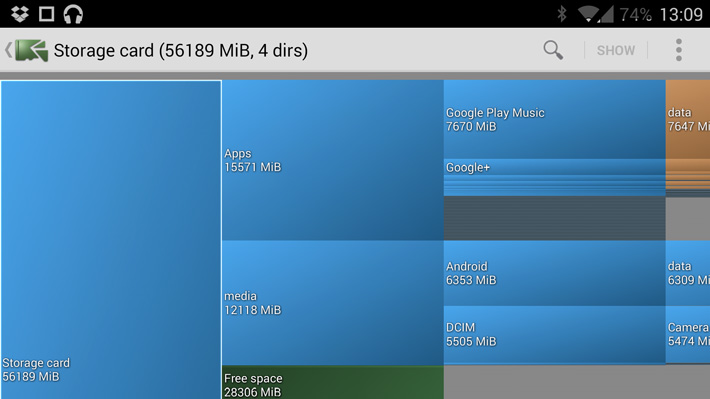
Task: Tap the square notification icon
Action: tap(46, 14)
